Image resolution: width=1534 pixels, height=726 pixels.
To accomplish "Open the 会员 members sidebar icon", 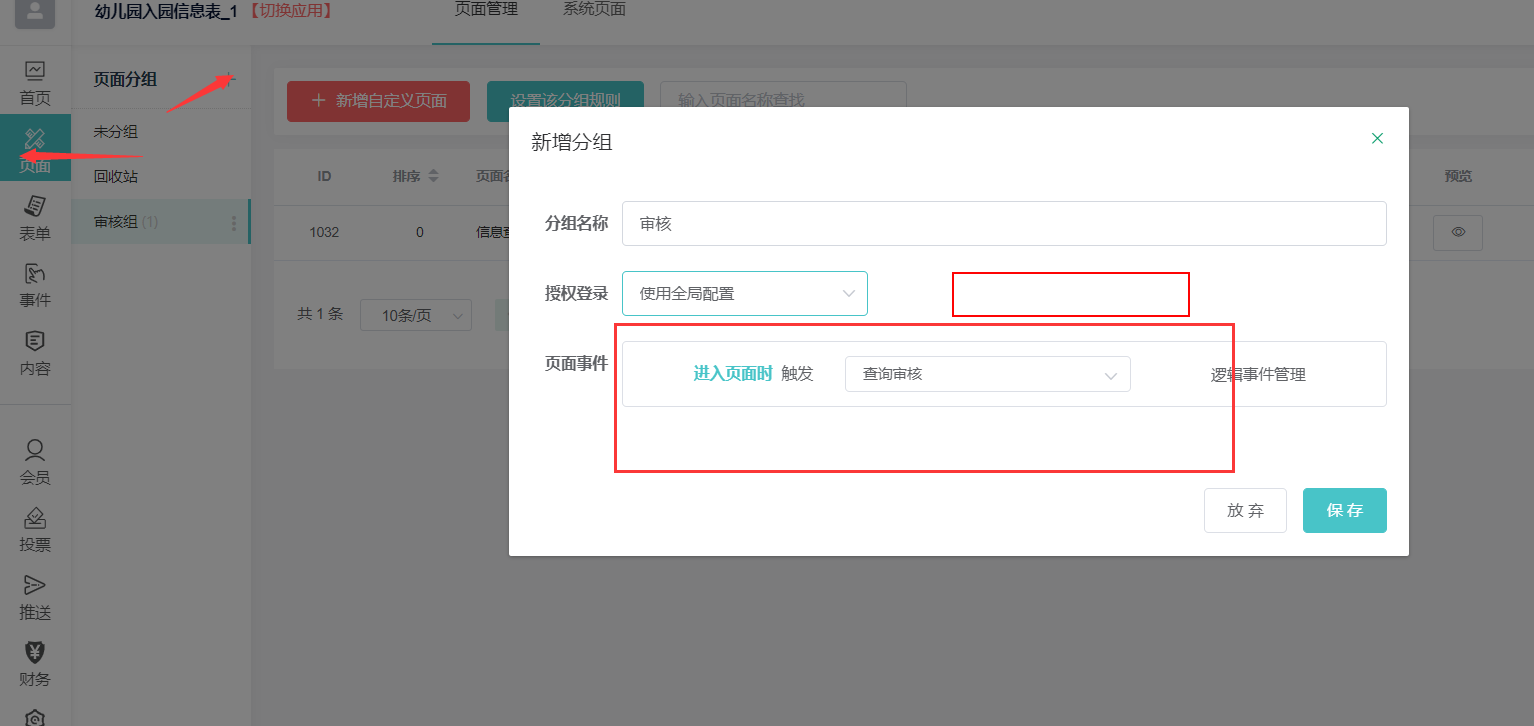I will click(35, 463).
